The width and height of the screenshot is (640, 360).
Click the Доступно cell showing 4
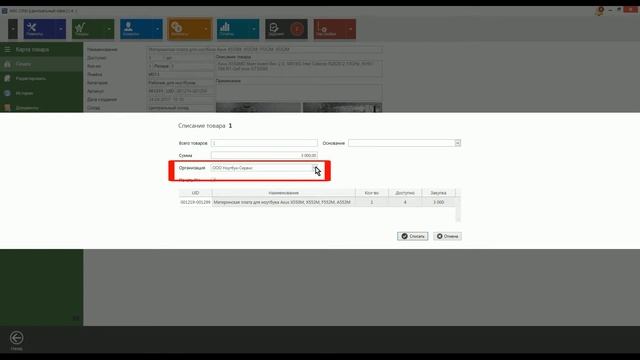pos(405,202)
